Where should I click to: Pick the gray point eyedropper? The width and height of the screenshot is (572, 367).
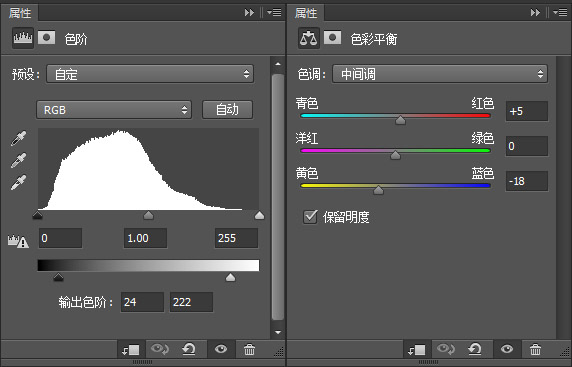[18, 160]
